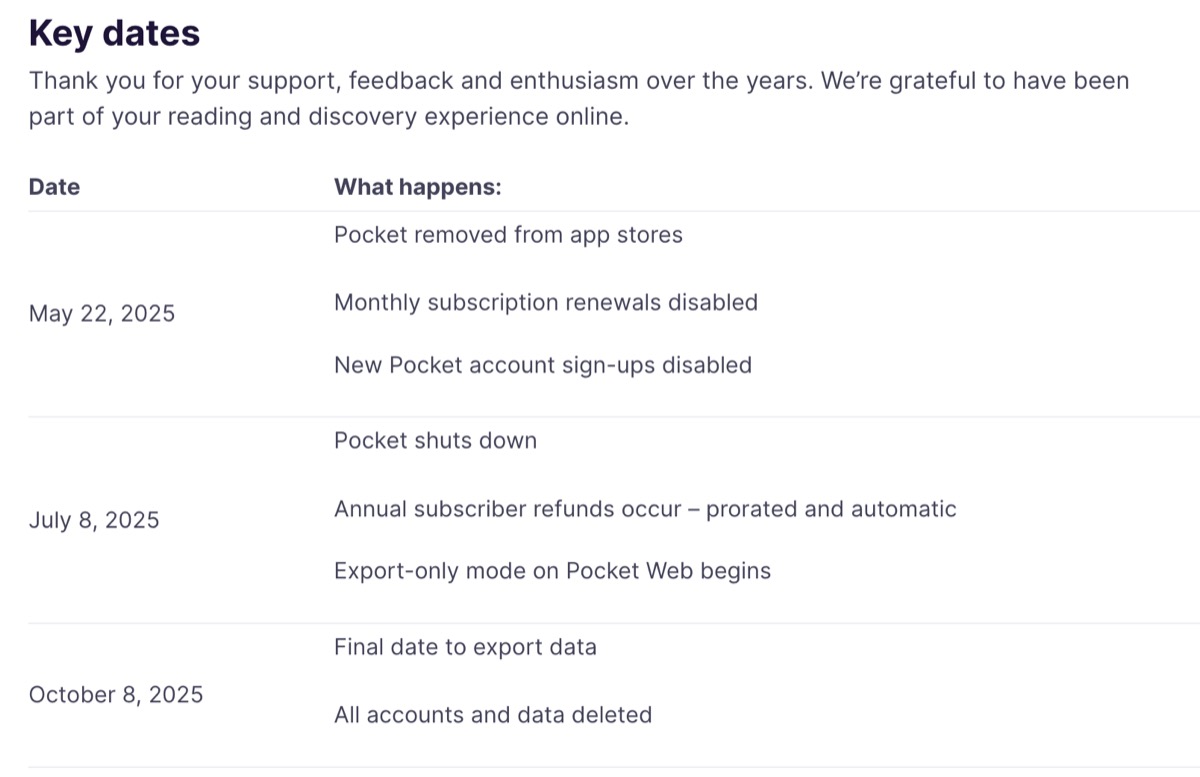Select the "What happens:" column header

click(x=417, y=187)
